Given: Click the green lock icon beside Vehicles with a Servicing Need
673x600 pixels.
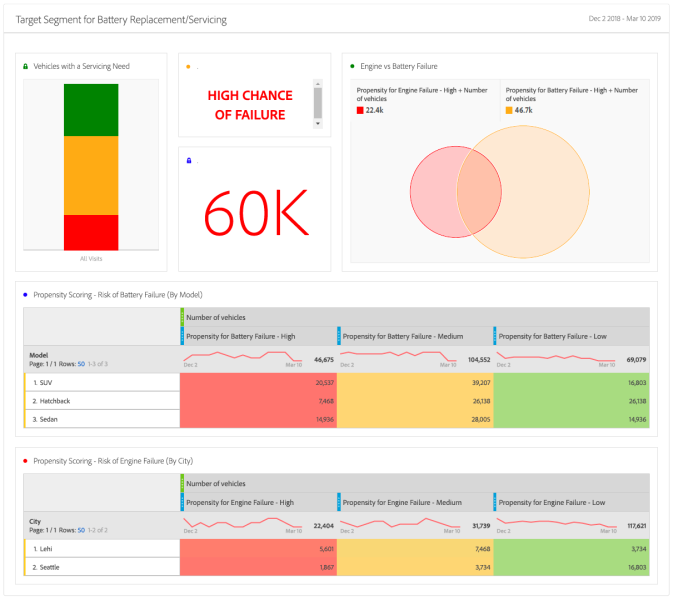Looking at the screenshot, I should click(x=26, y=67).
